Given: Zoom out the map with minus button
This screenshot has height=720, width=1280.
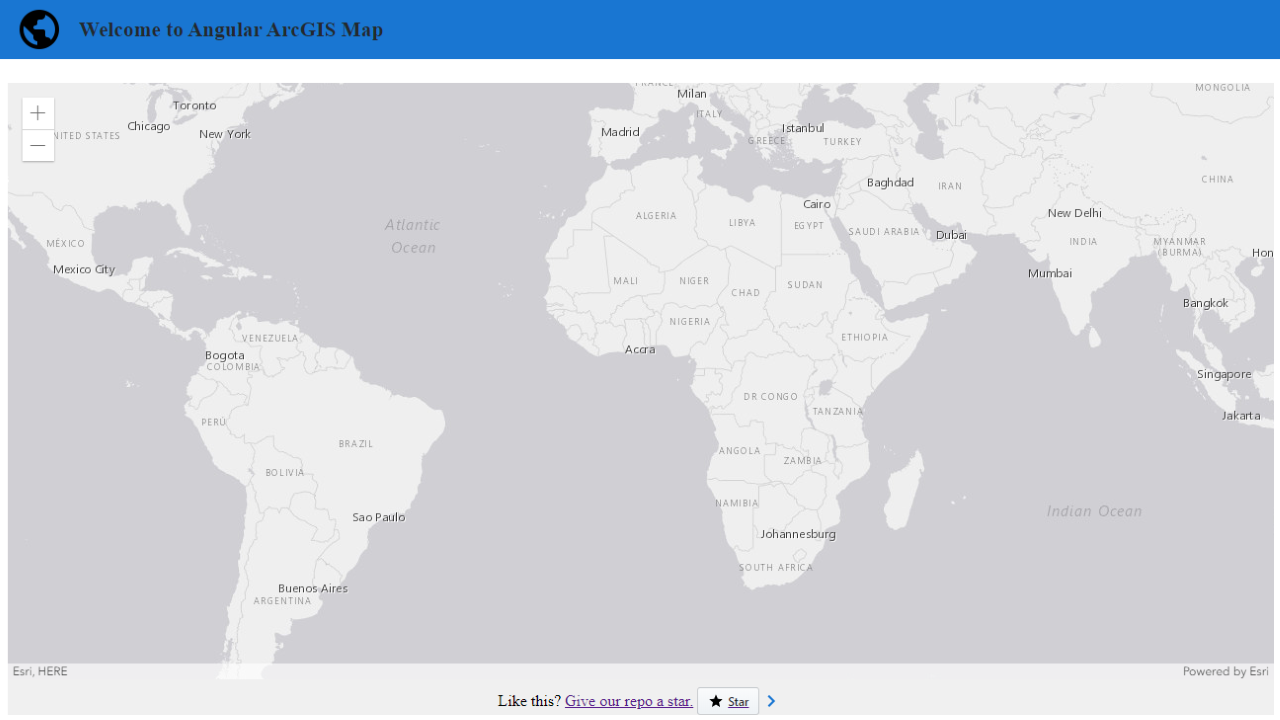Looking at the screenshot, I should (x=38, y=146).
